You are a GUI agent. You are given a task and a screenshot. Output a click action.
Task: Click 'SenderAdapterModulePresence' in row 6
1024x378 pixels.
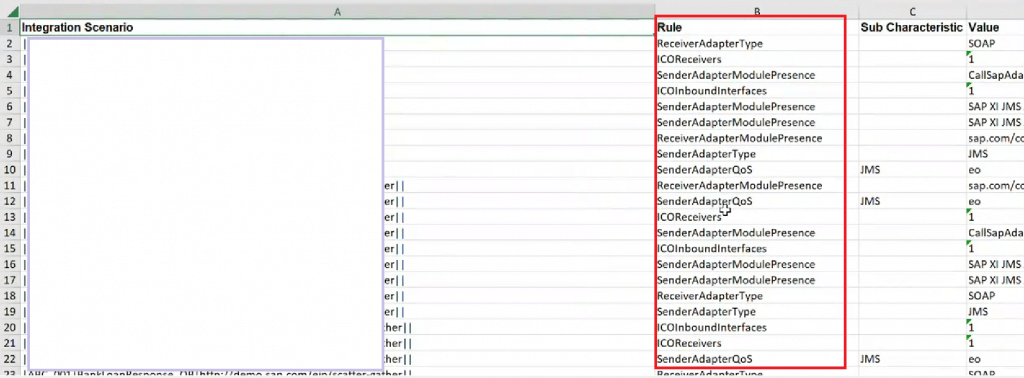pyautogui.click(x=736, y=106)
